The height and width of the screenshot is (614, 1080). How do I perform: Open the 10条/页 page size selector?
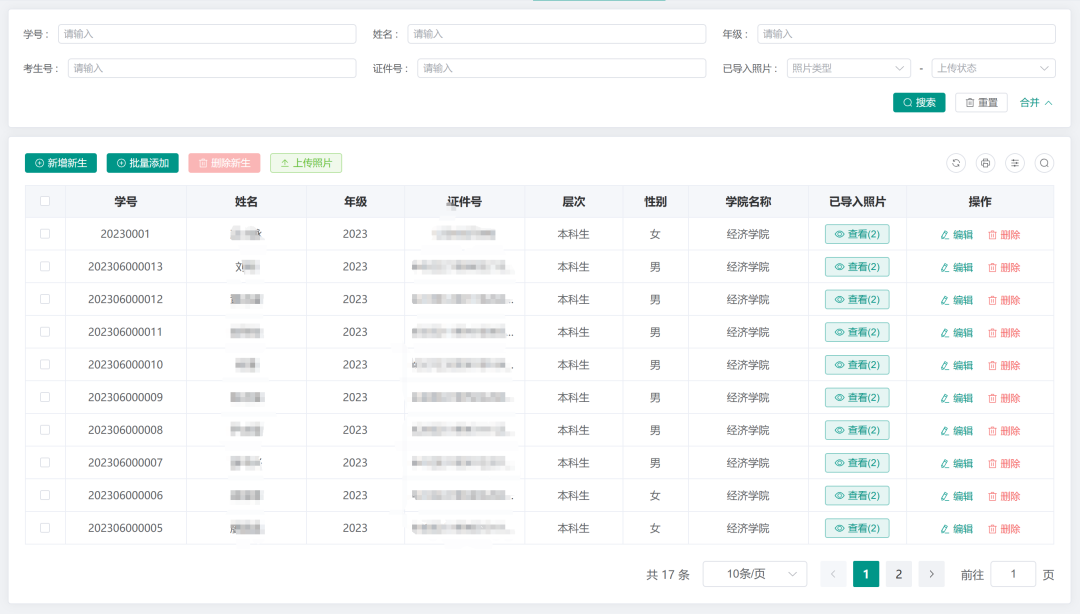click(x=754, y=574)
